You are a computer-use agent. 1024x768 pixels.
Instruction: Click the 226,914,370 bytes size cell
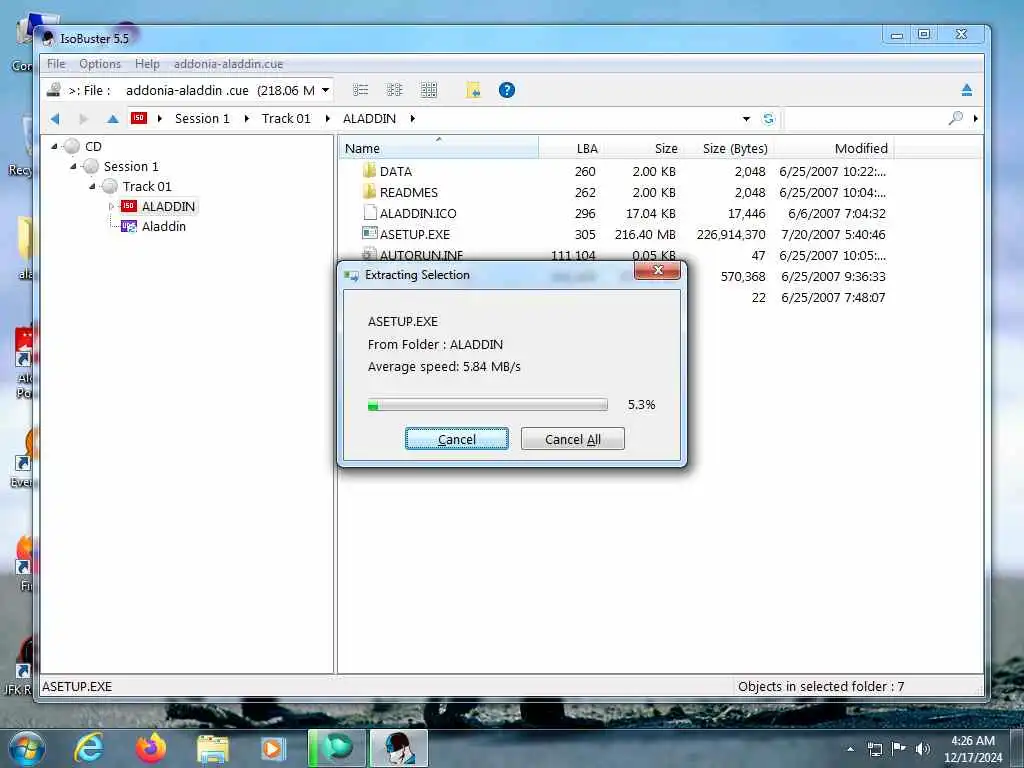(731, 234)
